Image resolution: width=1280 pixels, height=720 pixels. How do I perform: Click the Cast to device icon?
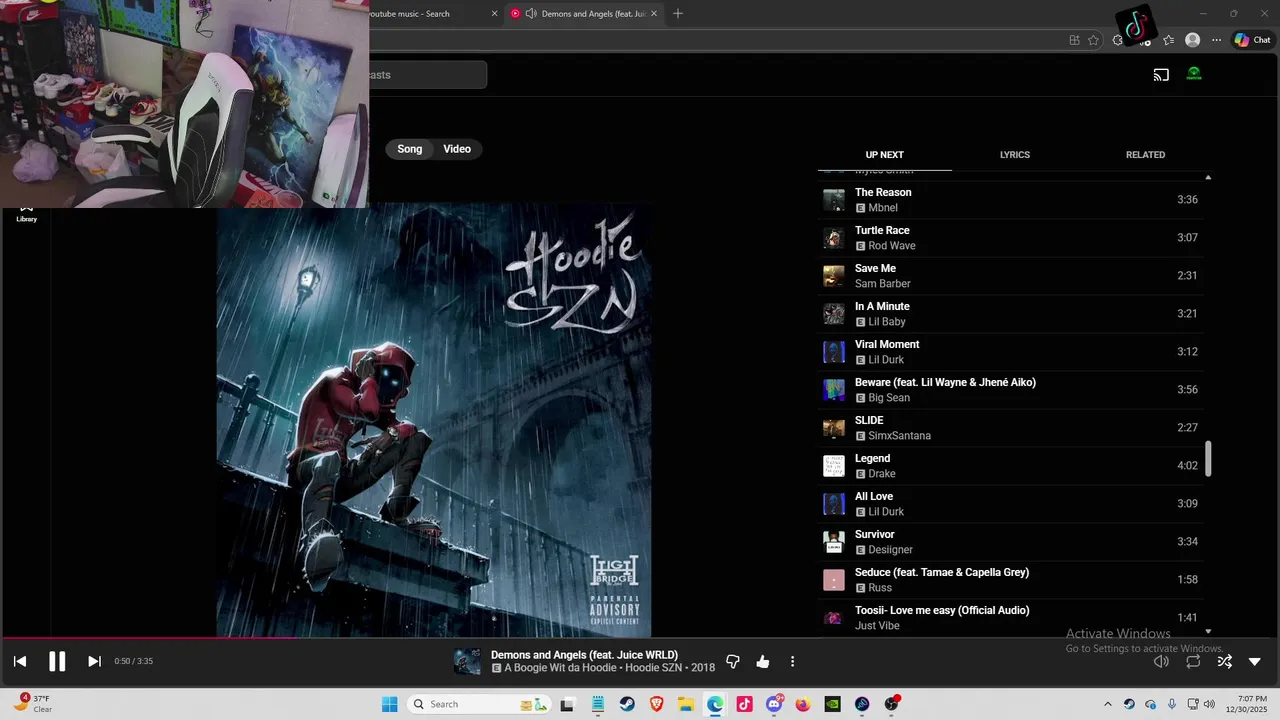[1161, 74]
